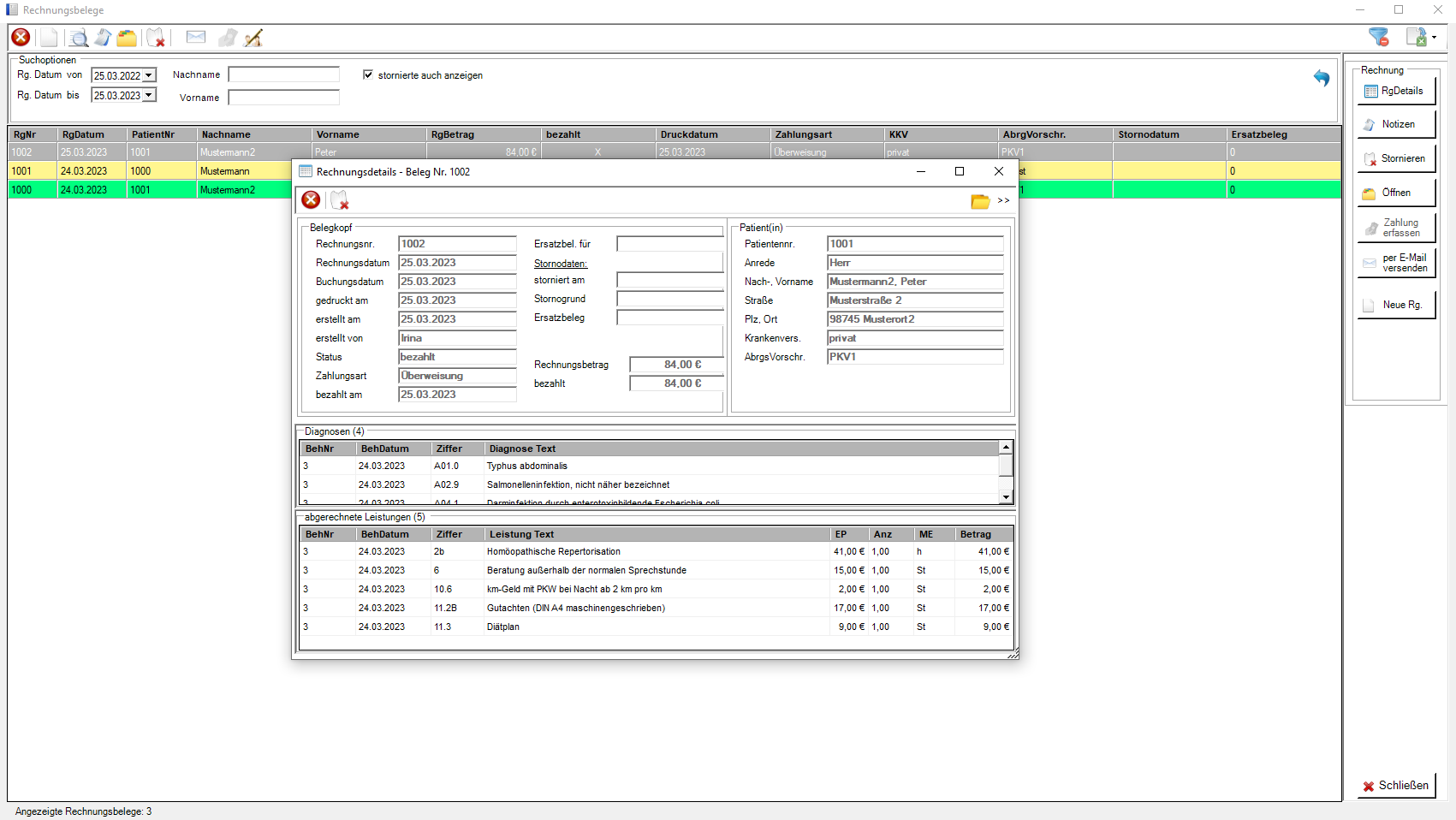Open the 'Rg. Datum von' date dropdown
1456x820 pixels.
[x=149, y=75]
